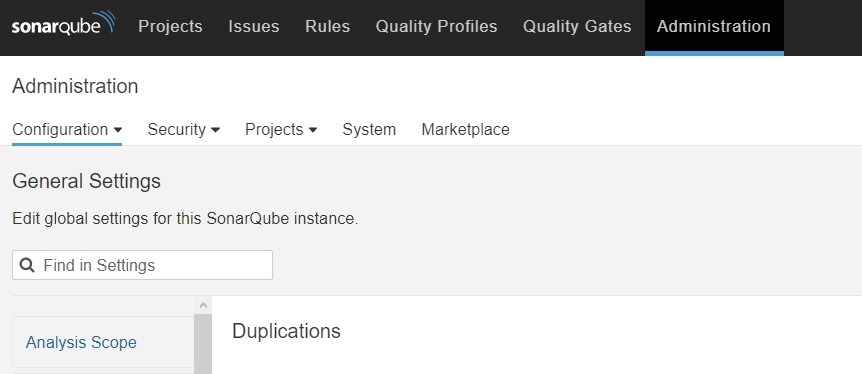The height and width of the screenshot is (374, 862).
Task: Switch to the System tab
Action: (x=369, y=129)
